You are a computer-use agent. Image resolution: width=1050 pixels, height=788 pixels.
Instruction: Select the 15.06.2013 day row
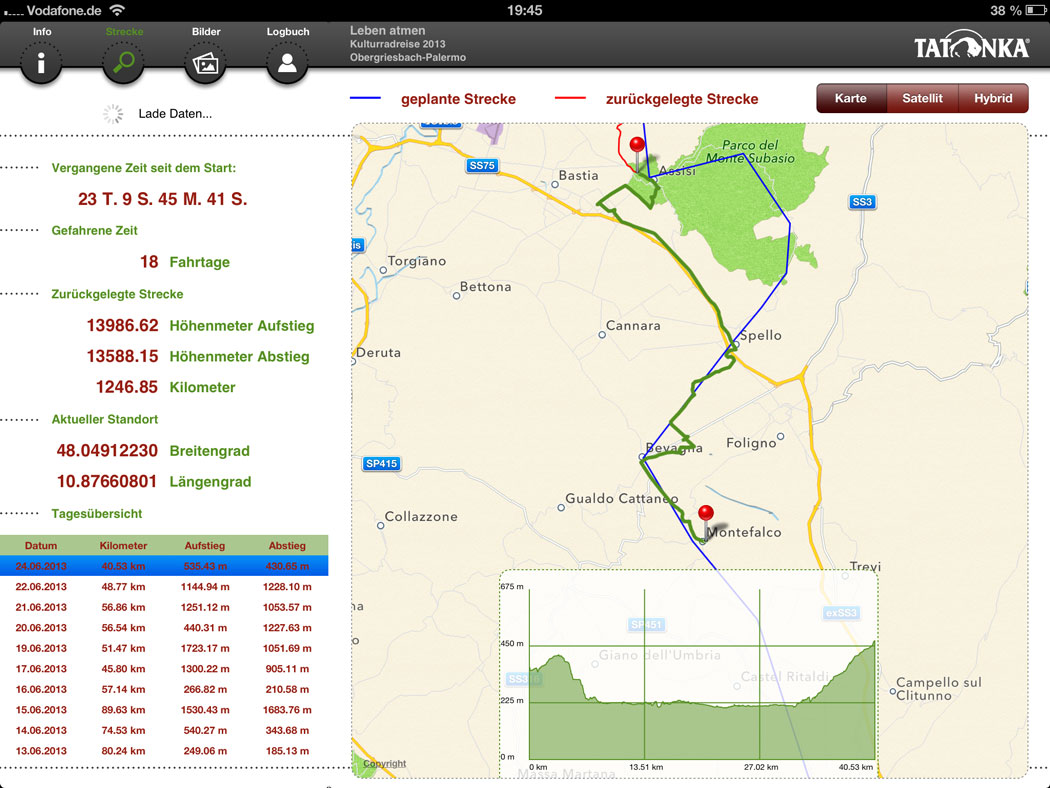pyautogui.click(x=164, y=710)
